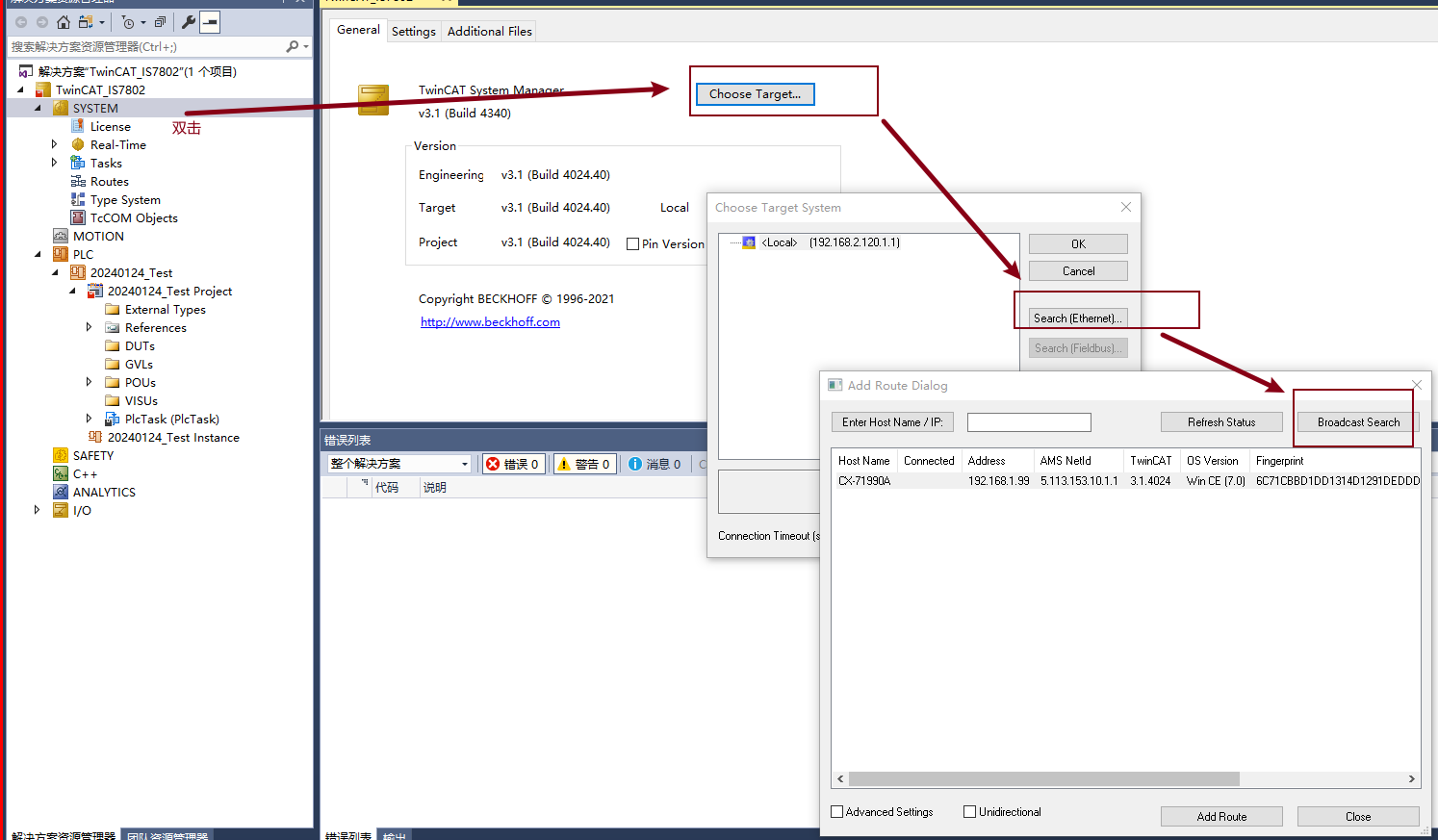The width and height of the screenshot is (1438, 840).
Task: Toggle the messages filter (消息 0)
Action: (x=655, y=464)
